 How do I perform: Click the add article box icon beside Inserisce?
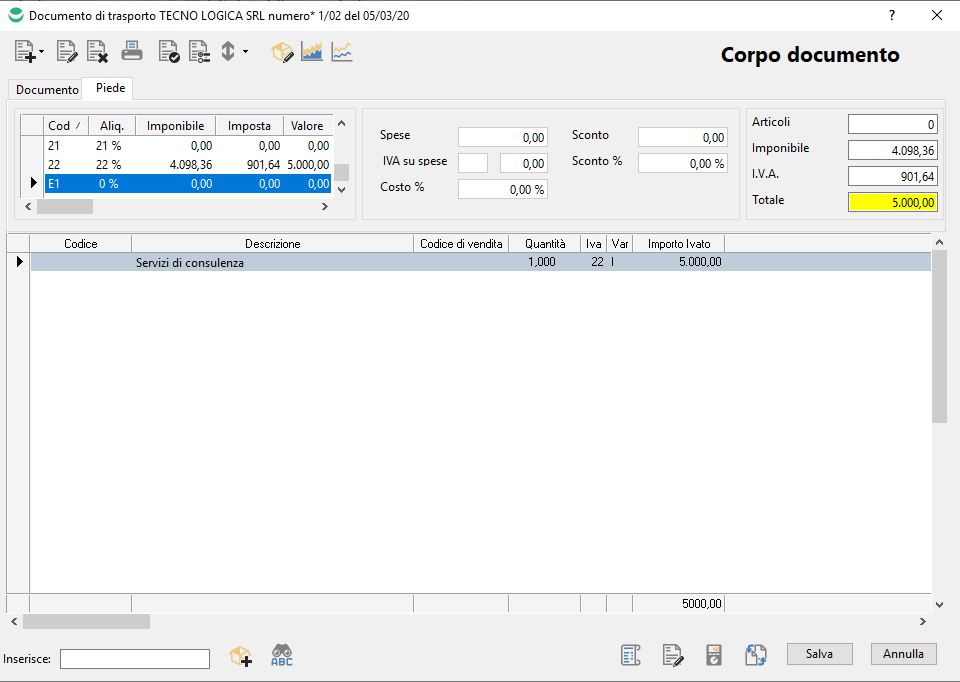pyautogui.click(x=241, y=656)
